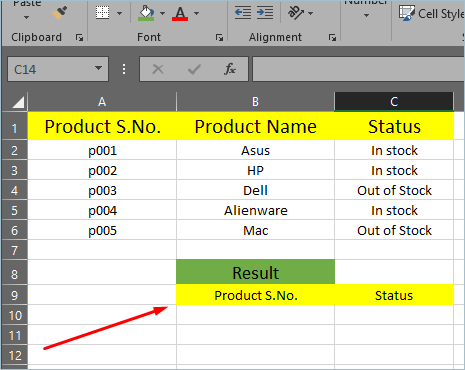Open the Orientation dropdown arrow
This screenshot has height=370, width=465.
310,13
